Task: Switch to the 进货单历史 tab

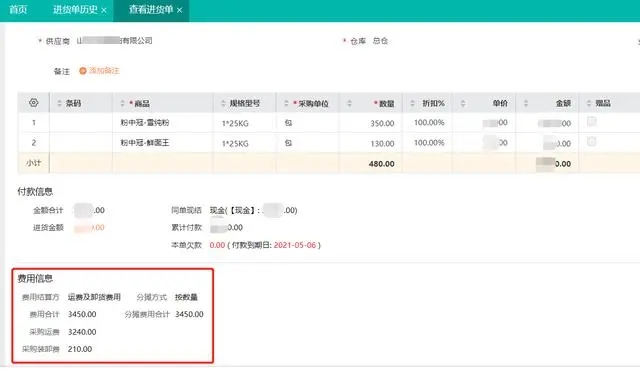Action: pyautogui.click(x=76, y=10)
